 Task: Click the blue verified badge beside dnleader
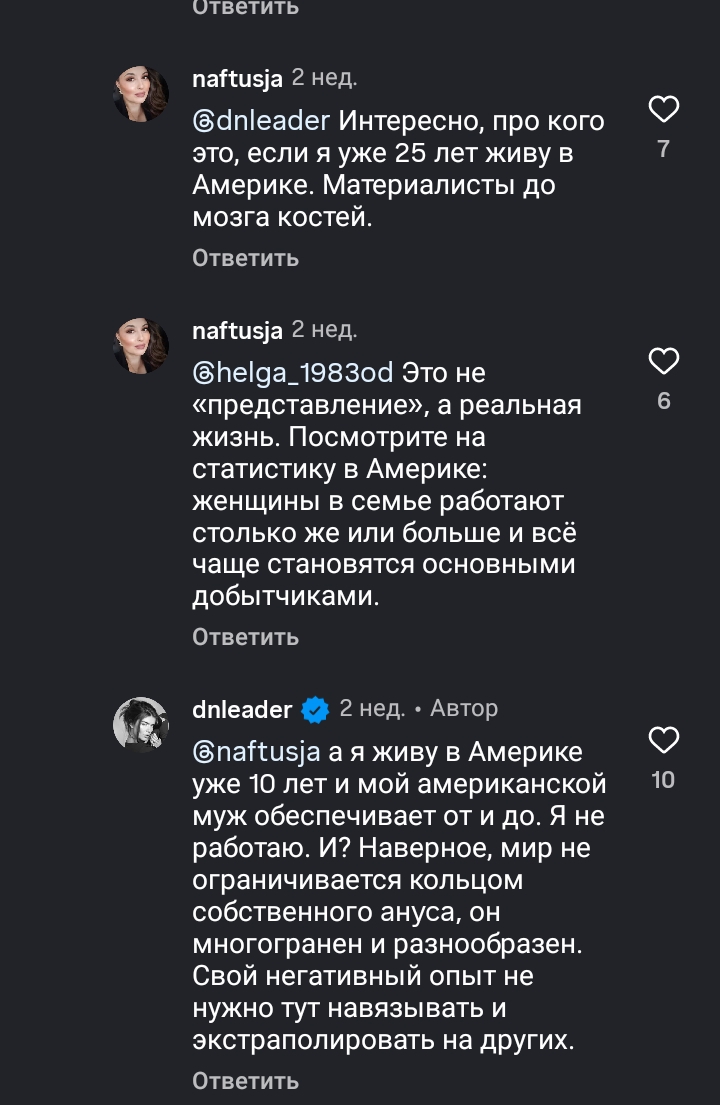tap(315, 710)
